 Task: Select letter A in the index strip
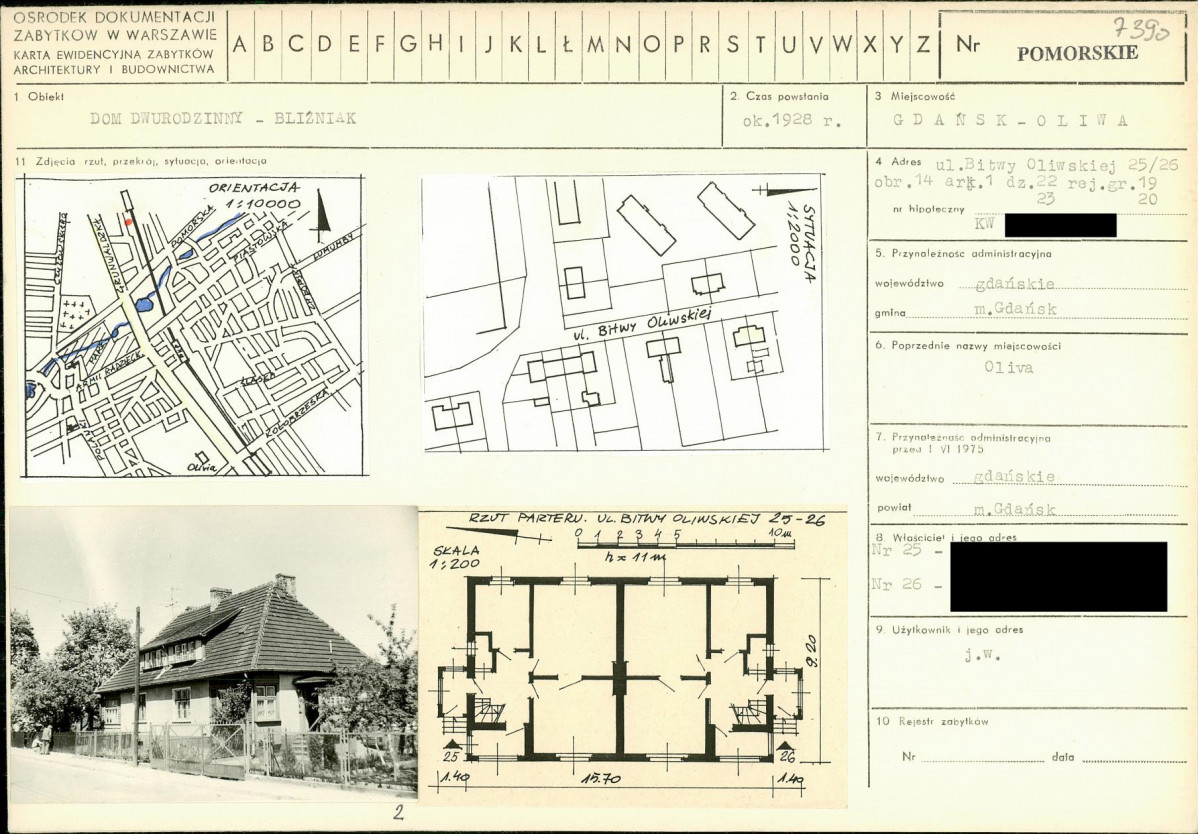click(240, 44)
